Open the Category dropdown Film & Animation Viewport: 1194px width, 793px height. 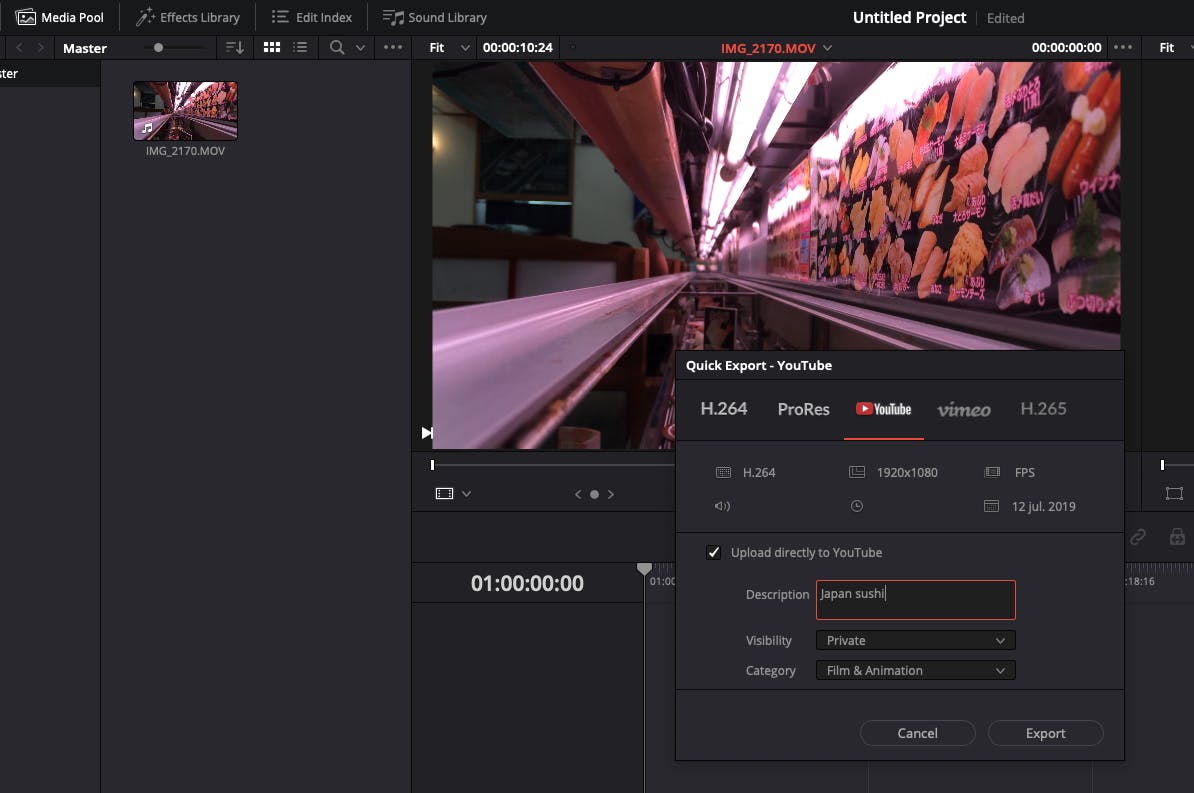(915, 670)
